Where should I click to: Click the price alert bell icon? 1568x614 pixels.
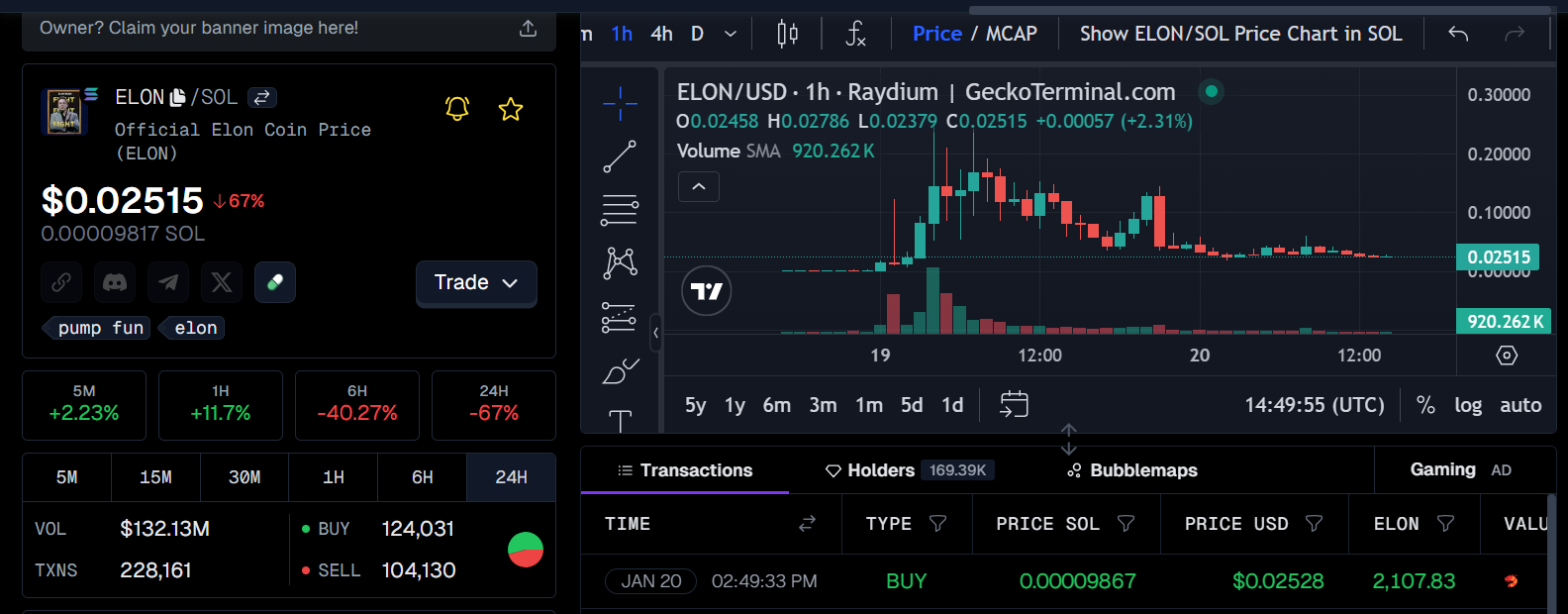coord(456,108)
